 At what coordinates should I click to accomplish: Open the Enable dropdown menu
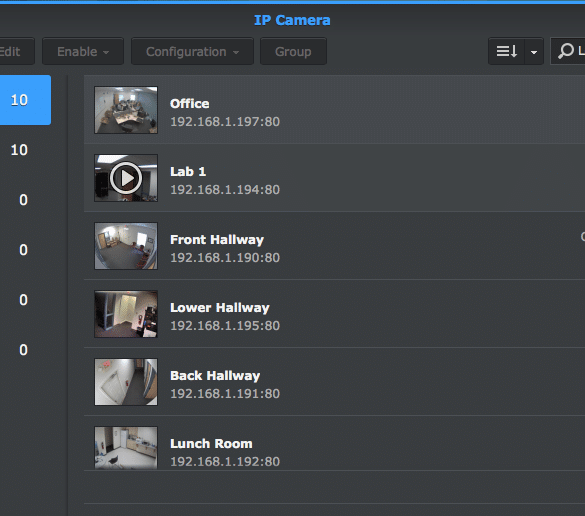pos(83,51)
